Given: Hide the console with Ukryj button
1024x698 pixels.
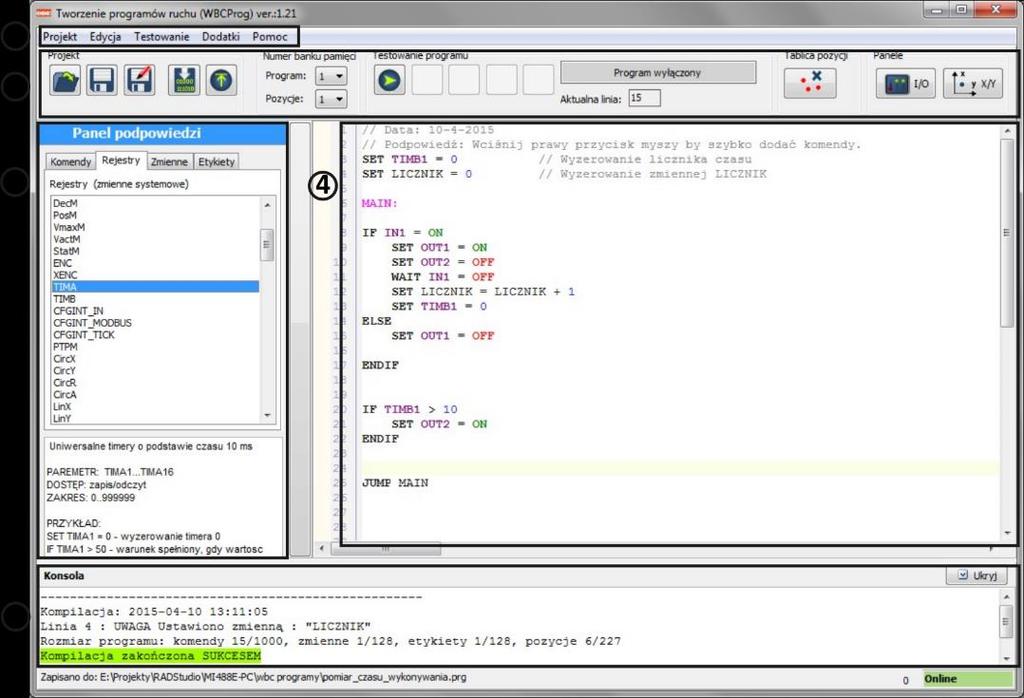Looking at the screenshot, I should (x=977, y=575).
